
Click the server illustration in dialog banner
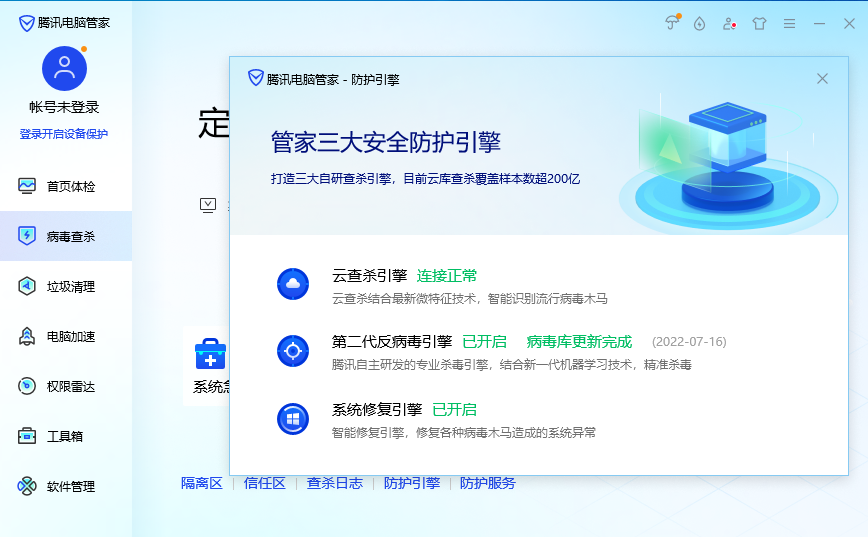tap(728, 163)
